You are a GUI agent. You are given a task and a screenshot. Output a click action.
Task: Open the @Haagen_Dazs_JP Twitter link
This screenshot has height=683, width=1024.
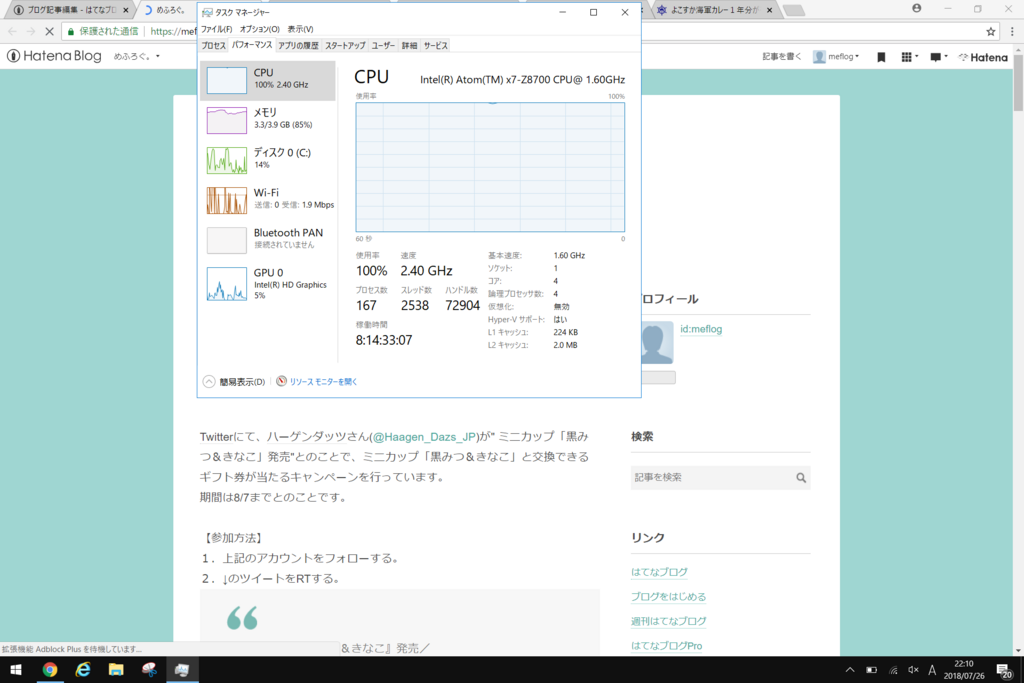tap(424, 437)
